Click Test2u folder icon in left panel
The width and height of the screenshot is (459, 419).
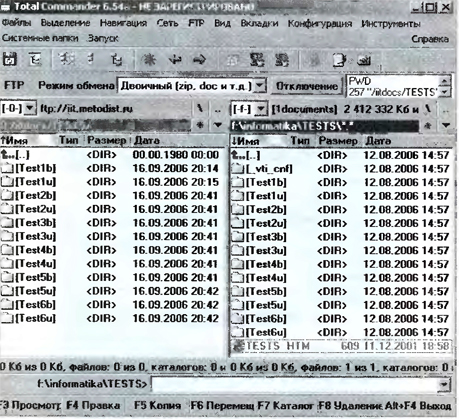point(7,209)
